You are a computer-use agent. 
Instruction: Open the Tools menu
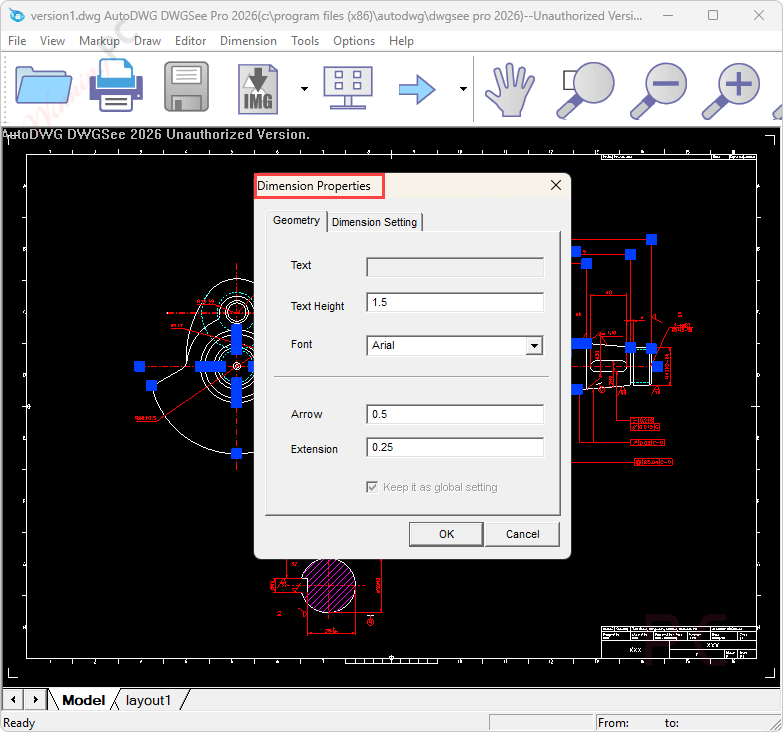coord(305,41)
